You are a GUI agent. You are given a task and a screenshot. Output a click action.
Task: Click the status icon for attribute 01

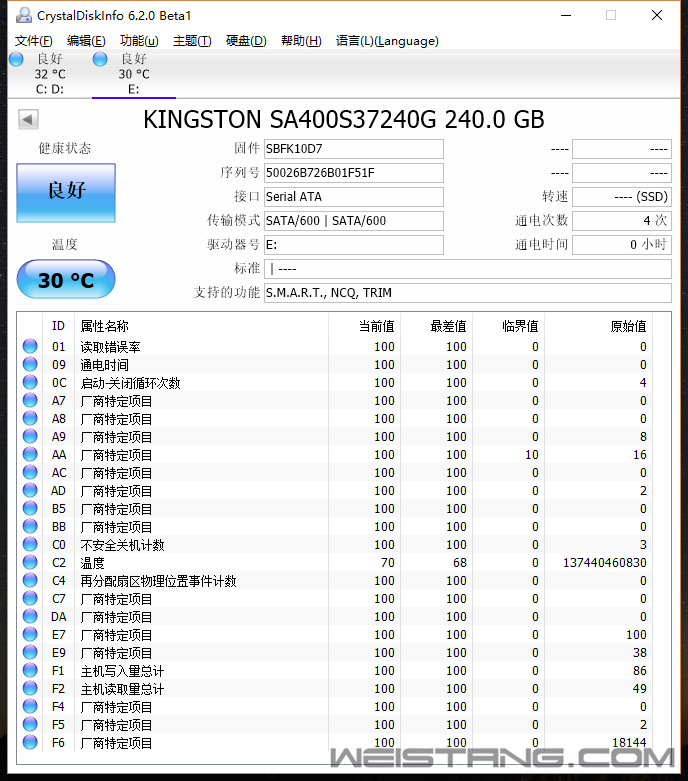[30, 346]
